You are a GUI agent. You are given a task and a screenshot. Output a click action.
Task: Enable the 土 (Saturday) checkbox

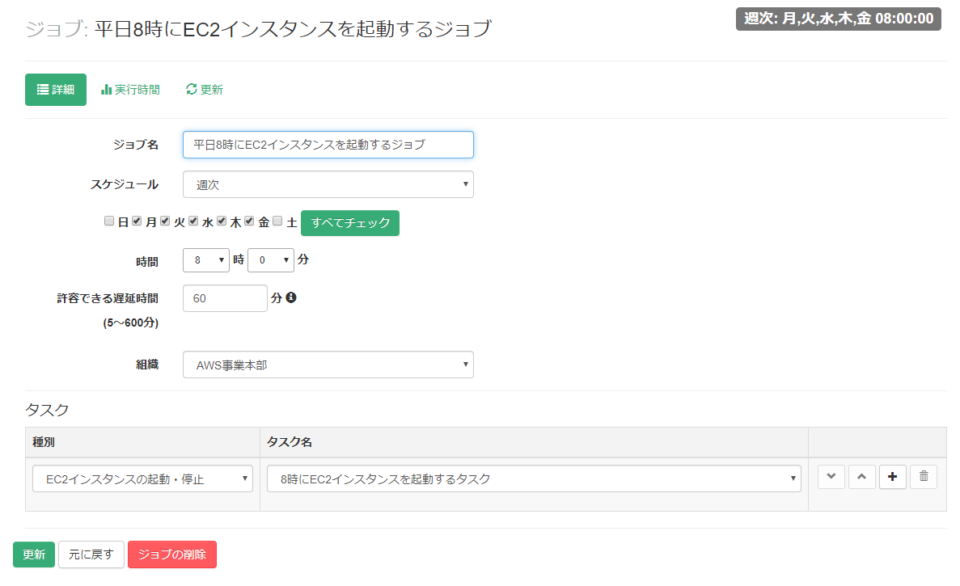click(x=277, y=220)
